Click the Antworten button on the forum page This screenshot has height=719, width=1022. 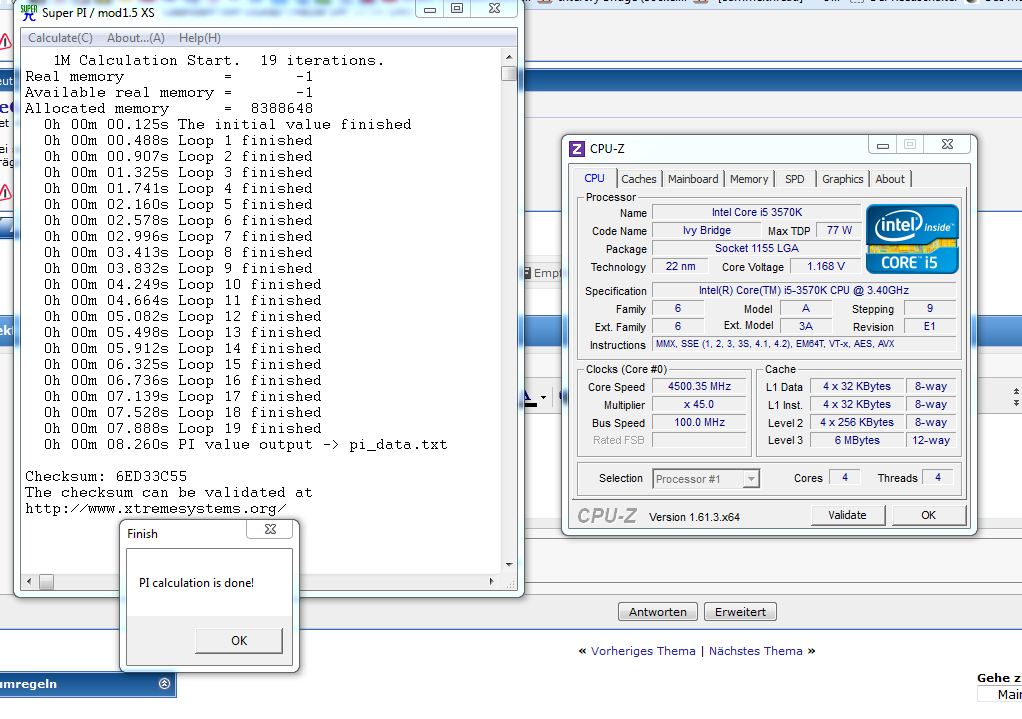(658, 611)
